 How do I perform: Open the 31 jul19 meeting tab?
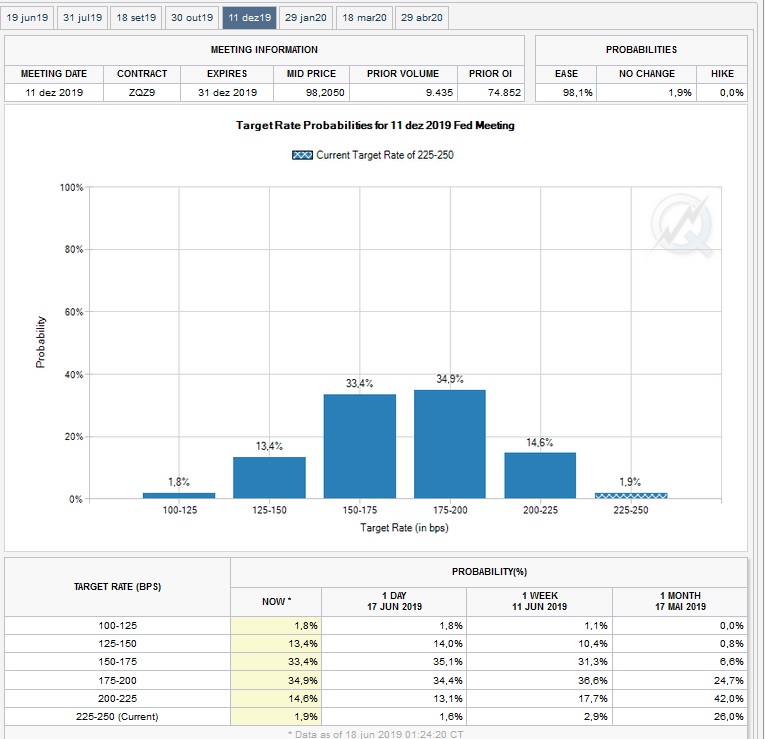pos(82,18)
